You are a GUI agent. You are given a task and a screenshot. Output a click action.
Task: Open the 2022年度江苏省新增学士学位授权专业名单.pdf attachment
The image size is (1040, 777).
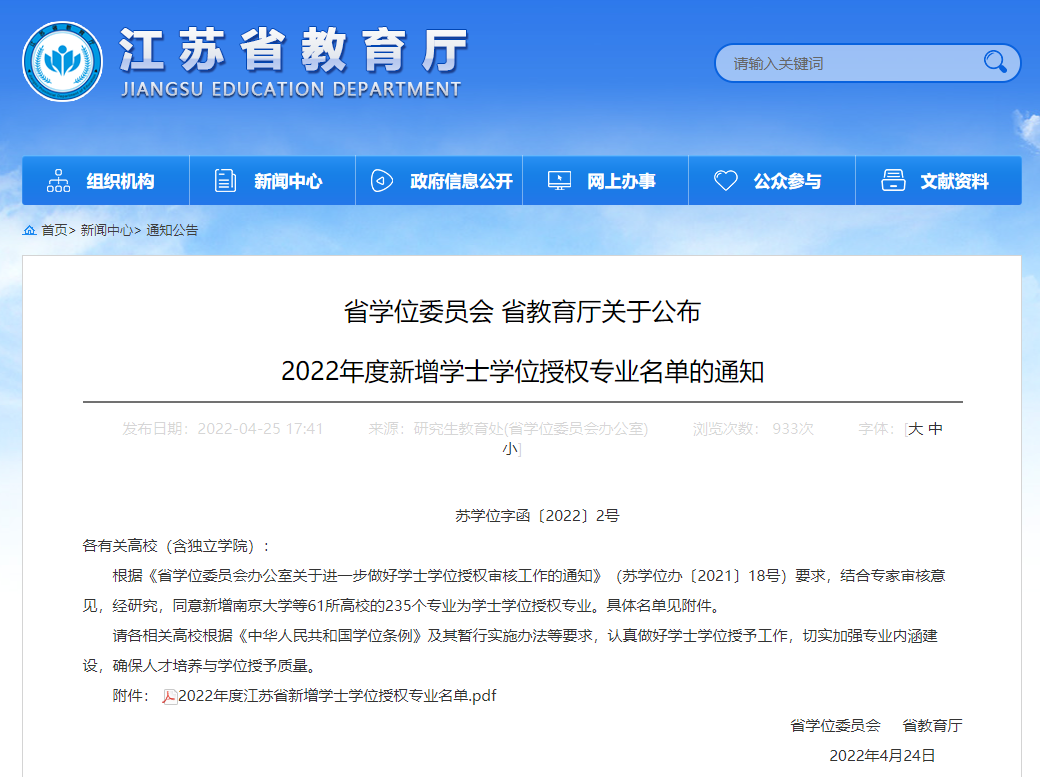coord(337,696)
